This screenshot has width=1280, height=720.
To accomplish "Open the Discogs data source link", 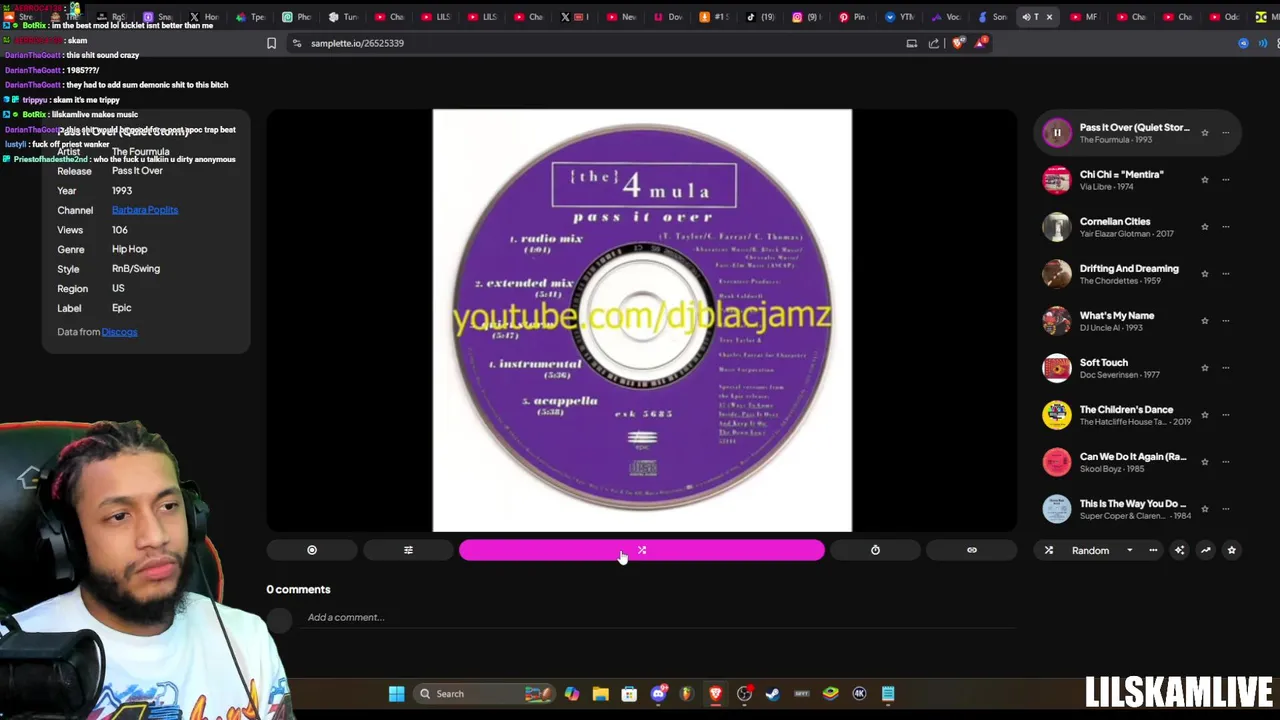I will pos(119,332).
